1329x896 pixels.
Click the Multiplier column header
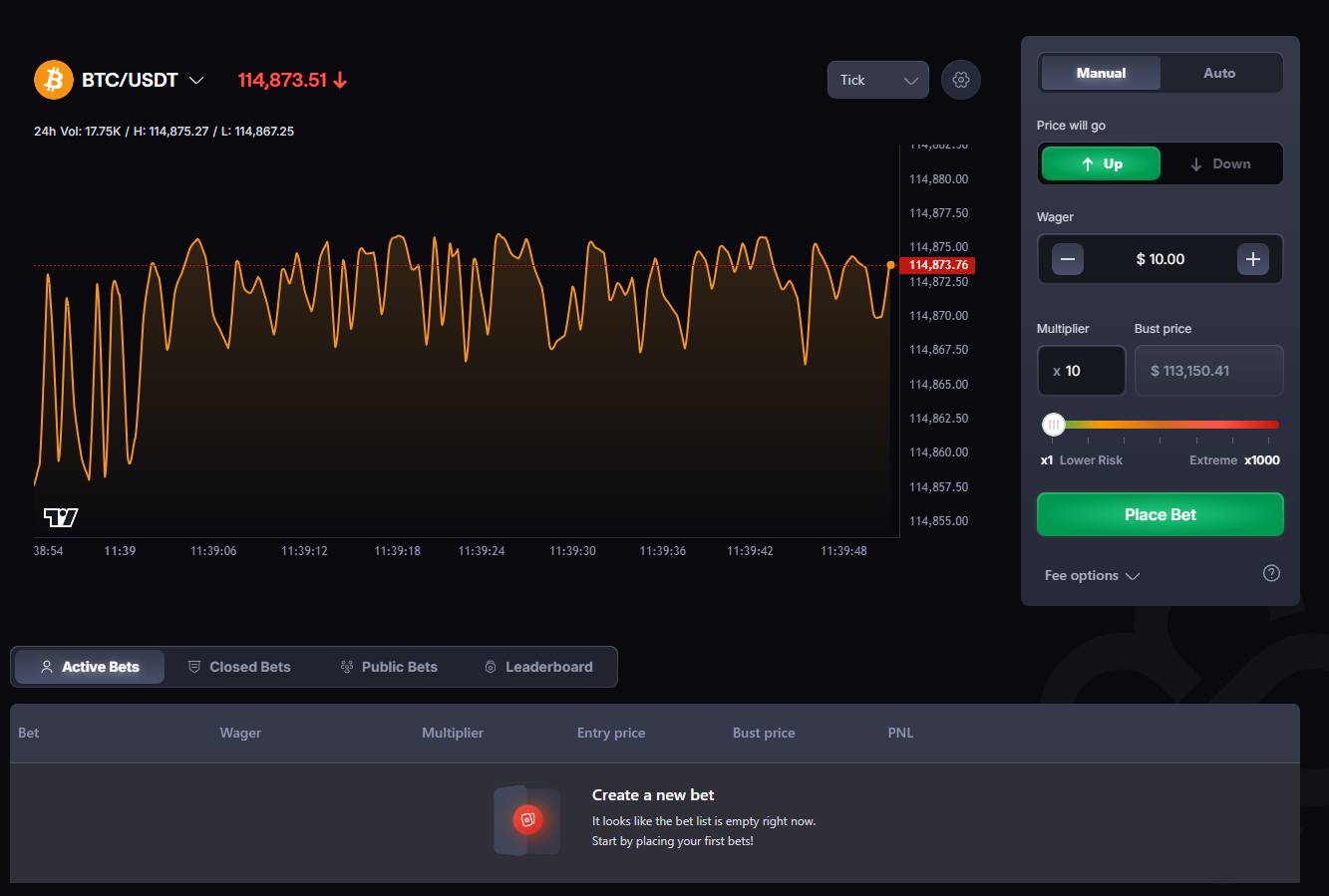(x=453, y=733)
